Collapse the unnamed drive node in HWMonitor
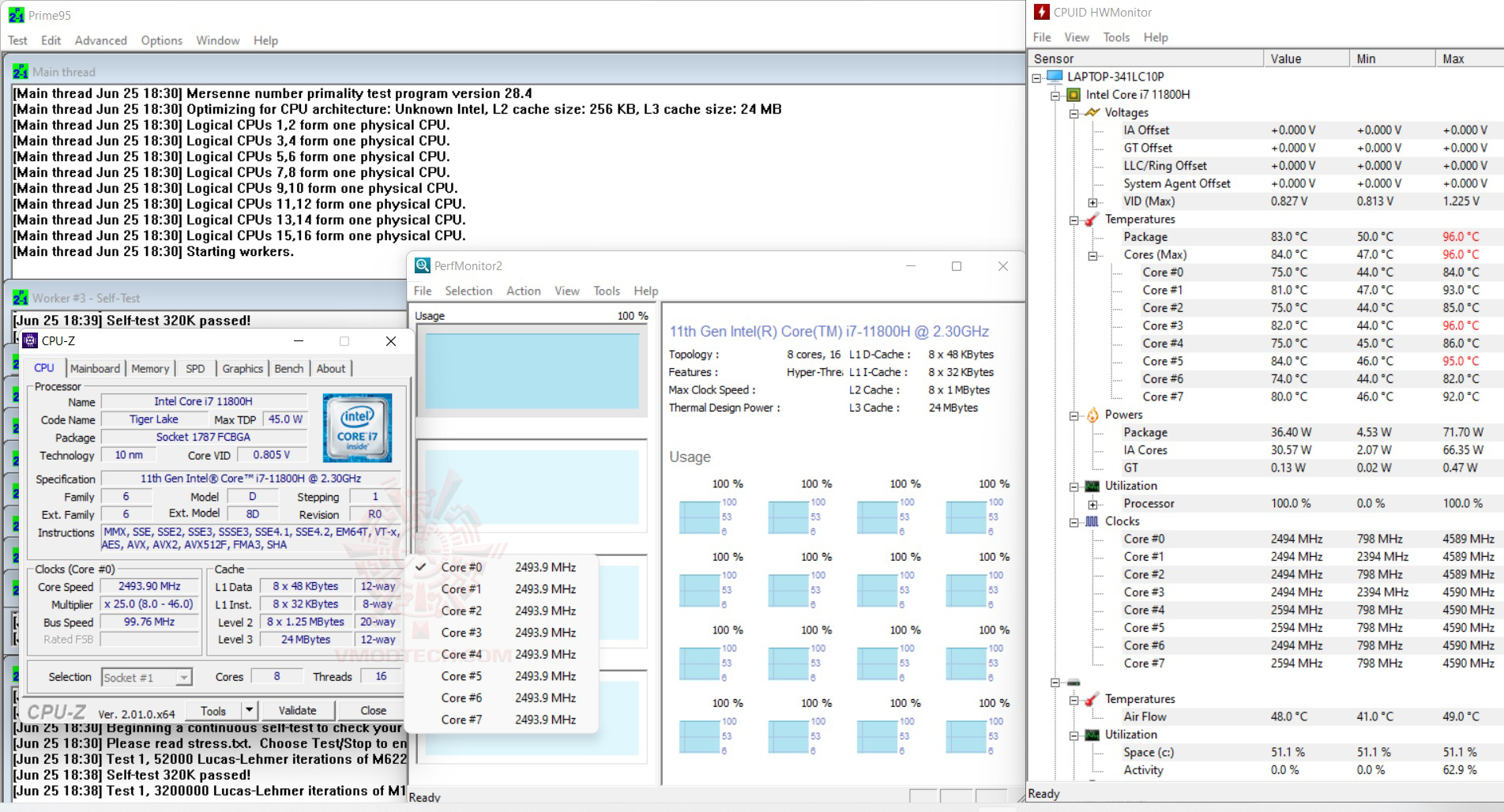Screen dimensions: 1504x812 point(1055,682)
